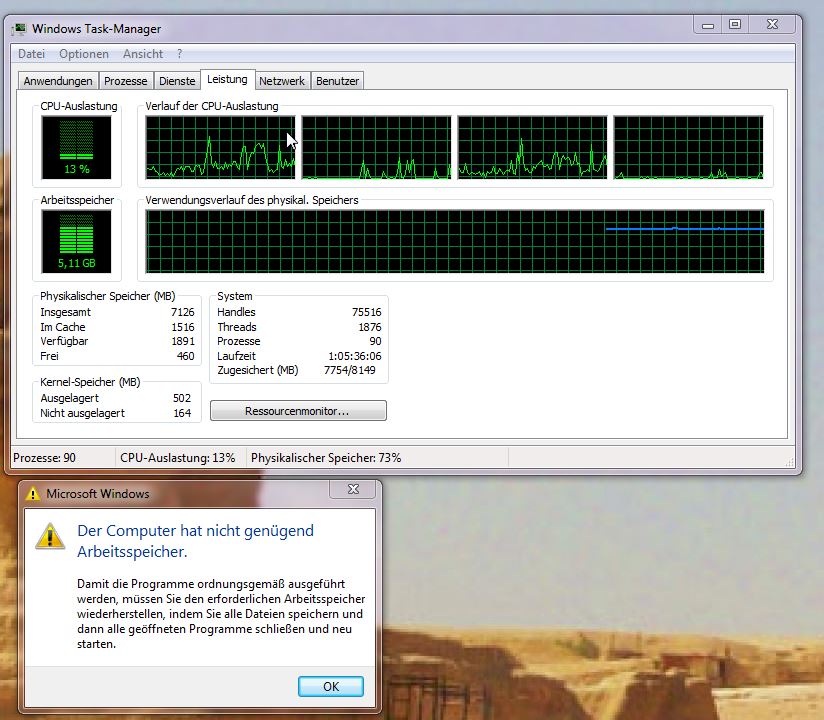Maximize the Task-Manager window
The image size is (824, 720).
pyautogui.click(x=735, y=25)
